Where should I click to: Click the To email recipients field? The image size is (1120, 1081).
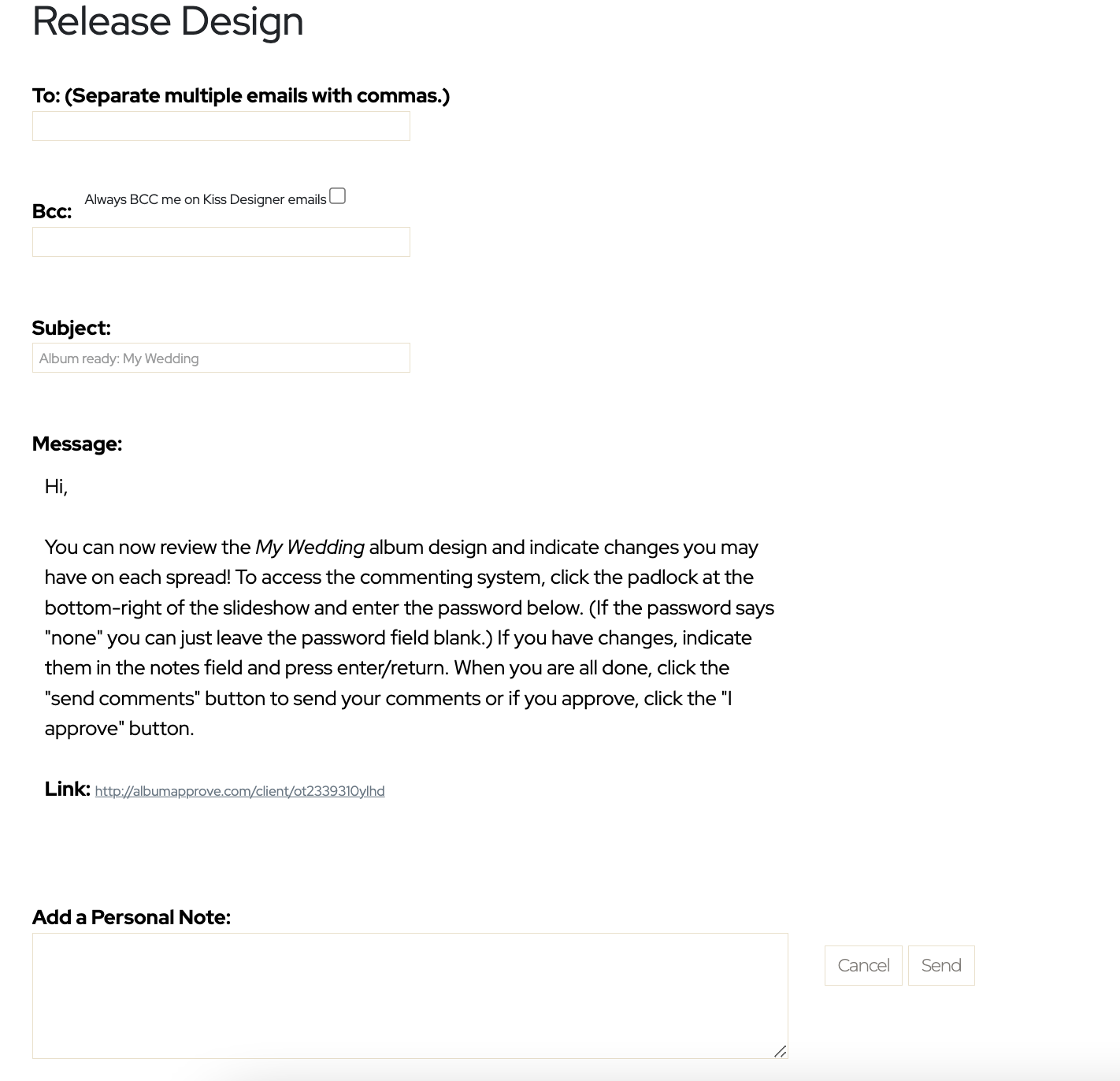click(221, 126)
